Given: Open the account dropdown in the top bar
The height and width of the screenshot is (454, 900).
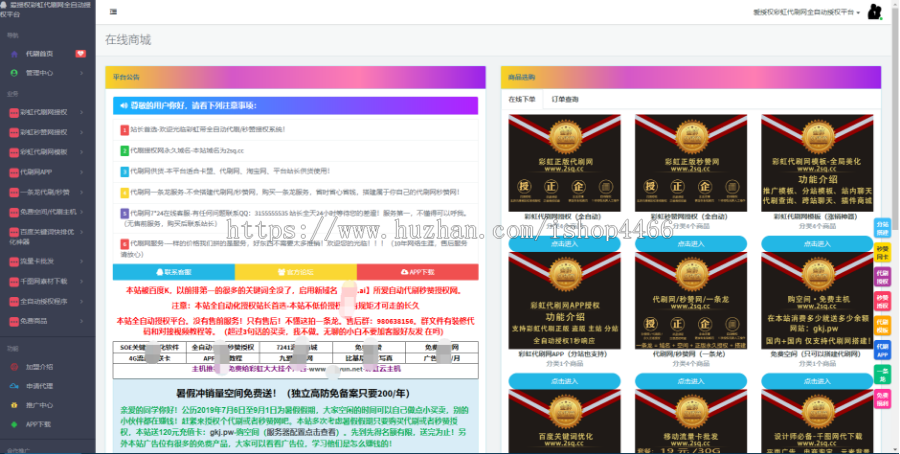Looking at the screenshot, I should tap(806, 12).
